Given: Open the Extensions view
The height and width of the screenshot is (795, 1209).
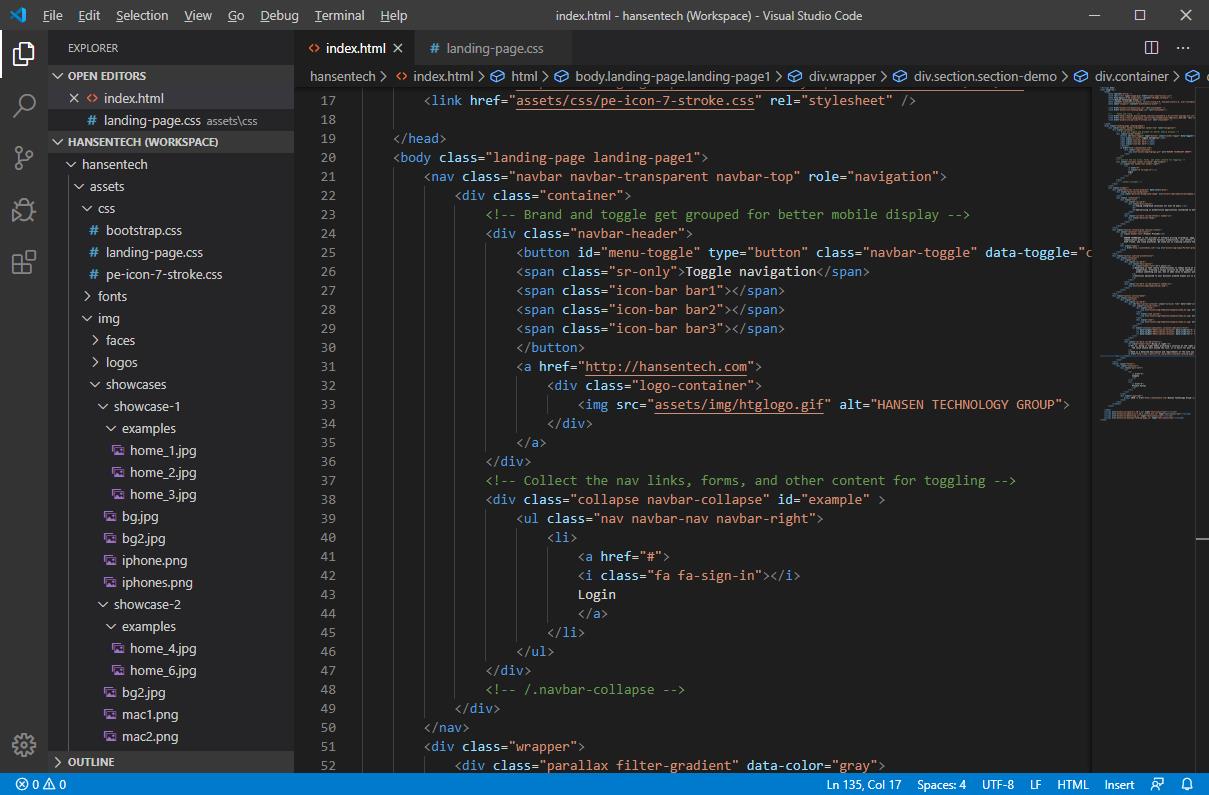Looking at the screenshot, I should pyautogui.click(x=24, y=263).
